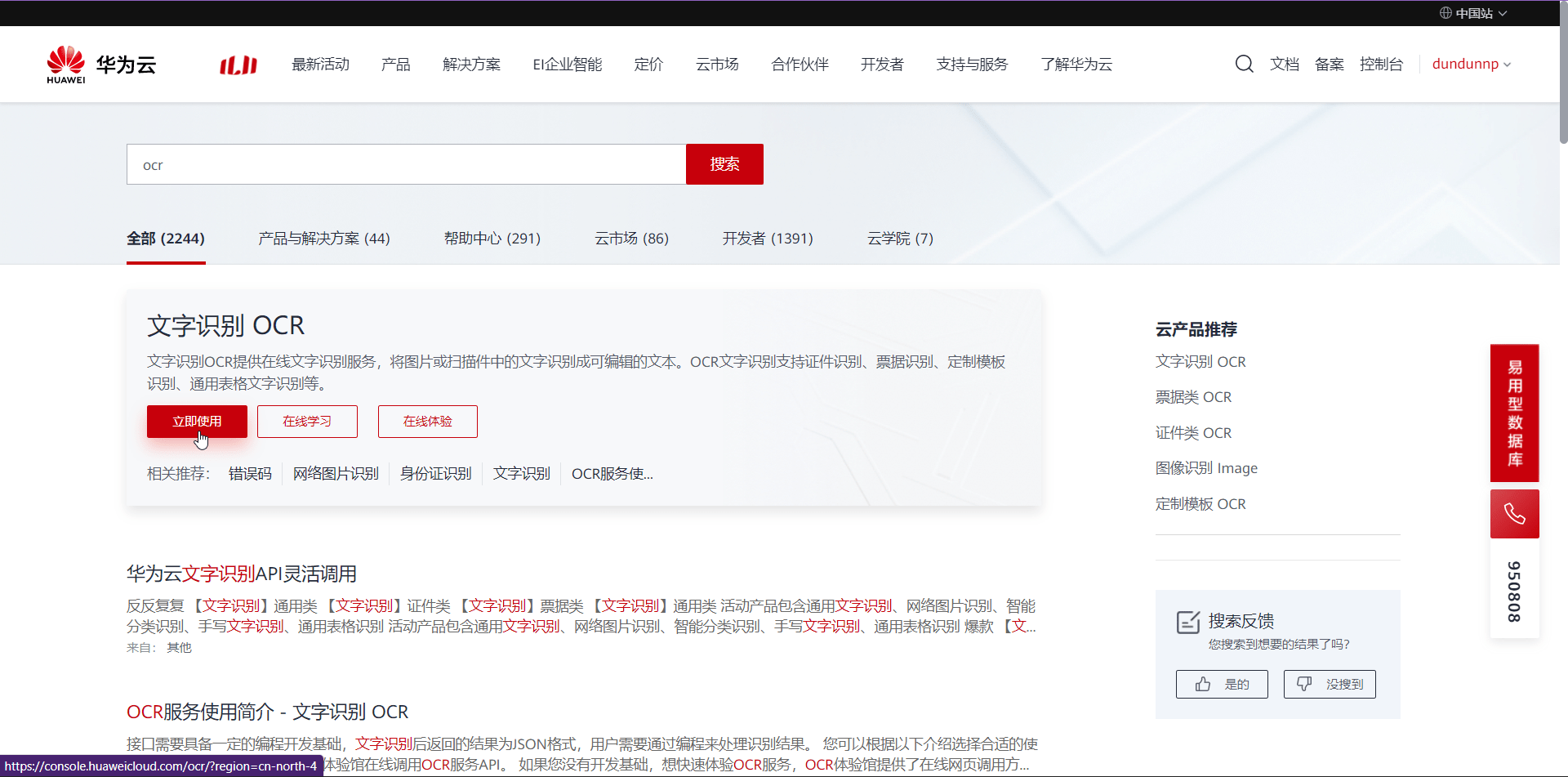The image size is (1568, 777).
Task: Click the search feedback edit icon
Action: coord(1188,622)
